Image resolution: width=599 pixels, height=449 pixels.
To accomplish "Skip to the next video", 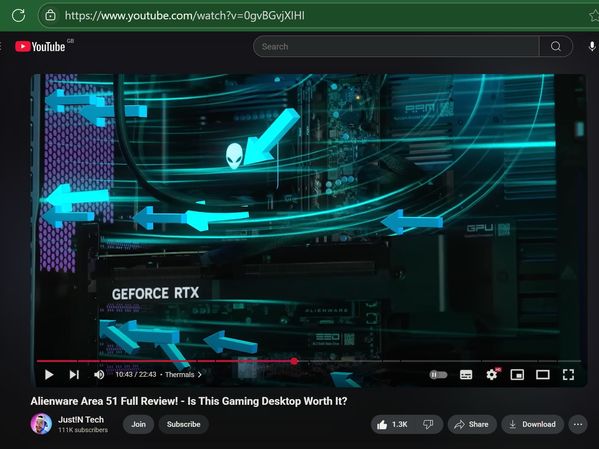I will pos(74,374).
